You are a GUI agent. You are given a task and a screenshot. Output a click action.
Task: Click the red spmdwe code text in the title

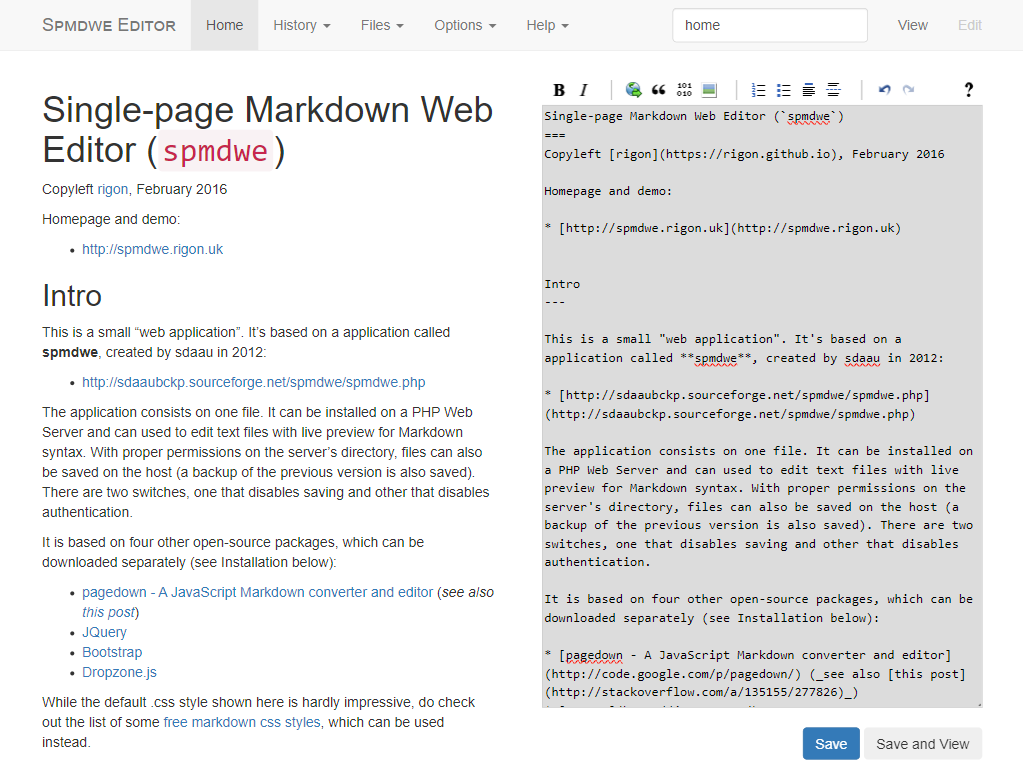tap(215, 151)
